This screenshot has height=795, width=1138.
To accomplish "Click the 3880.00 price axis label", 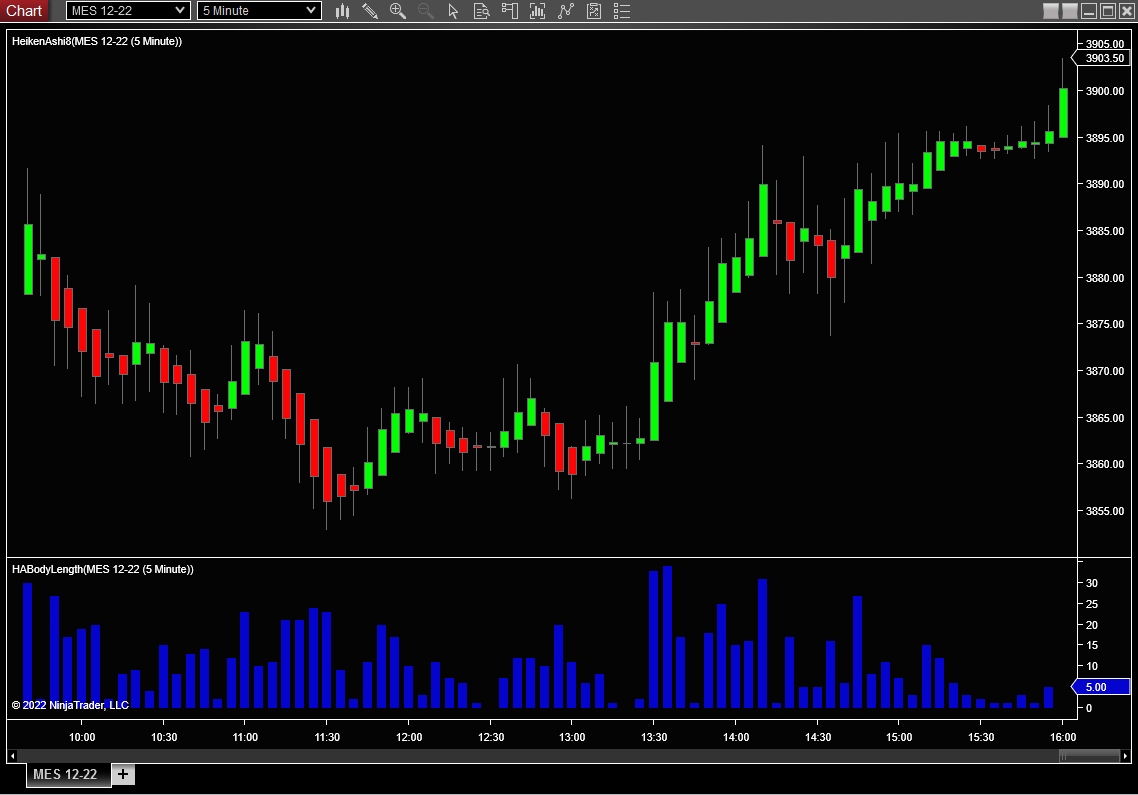I will point(1105,278).
